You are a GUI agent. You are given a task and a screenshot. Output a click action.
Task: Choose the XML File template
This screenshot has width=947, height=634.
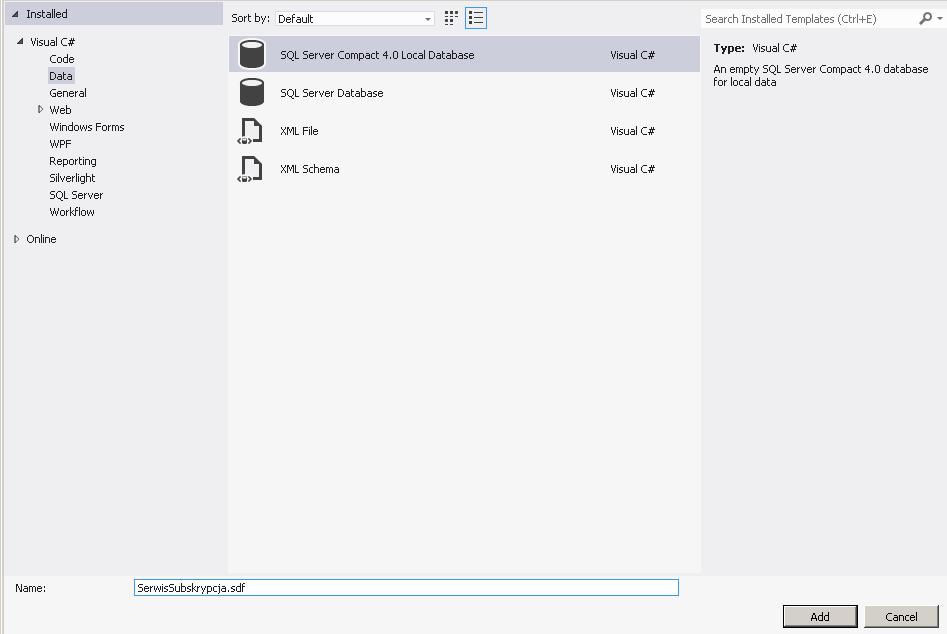point(464,131)
